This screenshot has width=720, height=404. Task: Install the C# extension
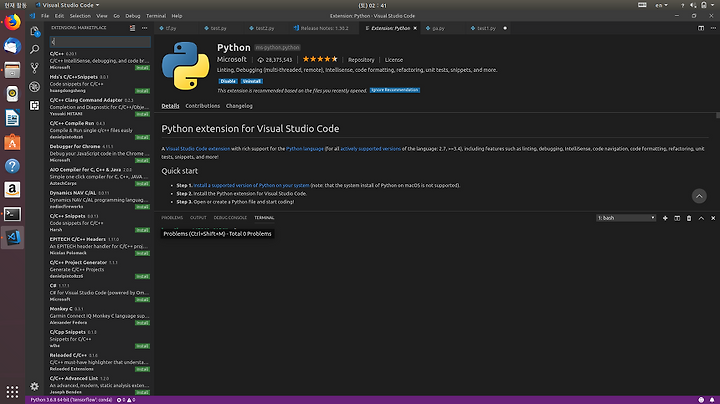142,299
